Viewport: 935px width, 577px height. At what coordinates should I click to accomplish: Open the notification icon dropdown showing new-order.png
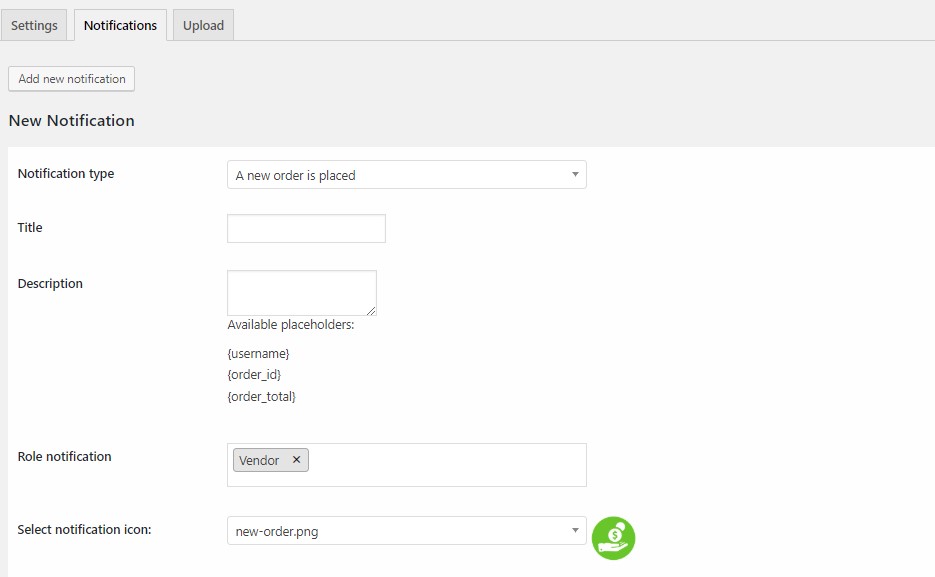(x=407, y=531)
